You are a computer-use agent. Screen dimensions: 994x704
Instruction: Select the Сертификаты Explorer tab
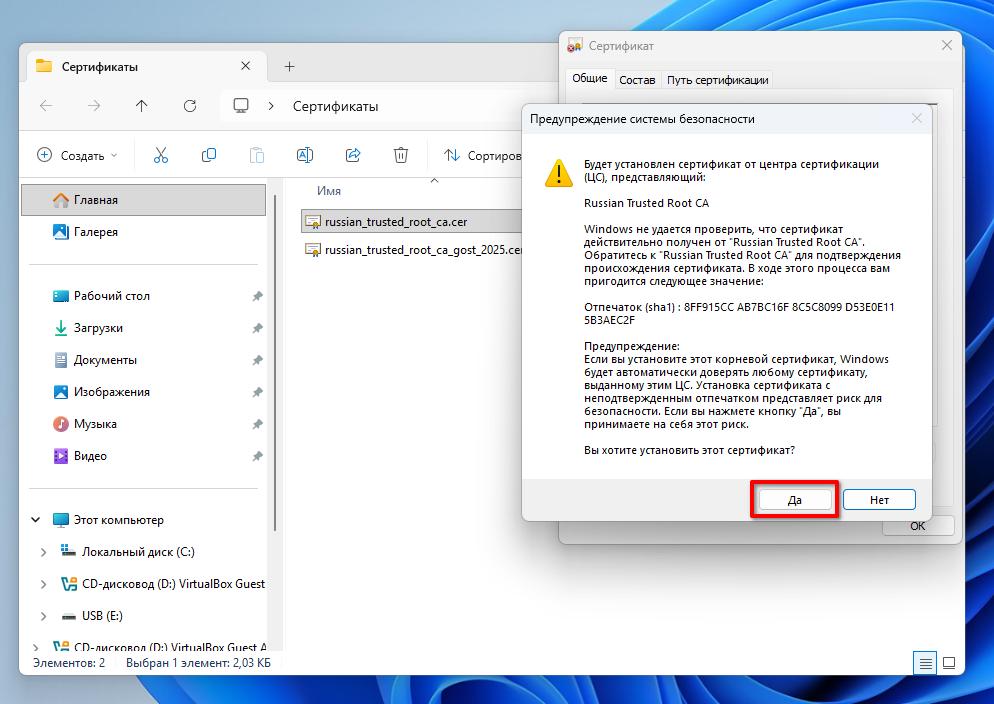pyautogui.click(x=146, y=67)
